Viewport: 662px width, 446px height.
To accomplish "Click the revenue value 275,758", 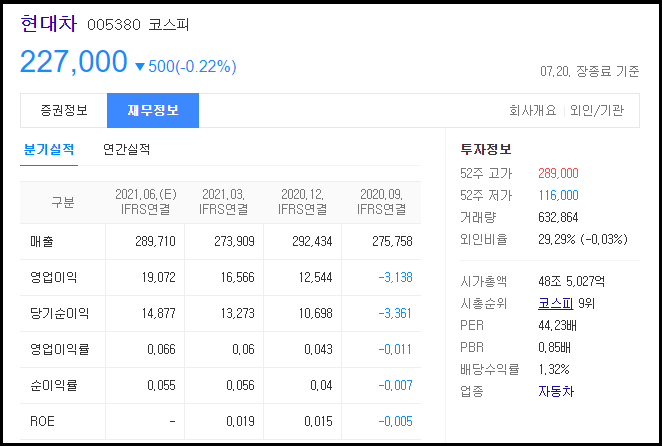I will (x=392, y=242).
